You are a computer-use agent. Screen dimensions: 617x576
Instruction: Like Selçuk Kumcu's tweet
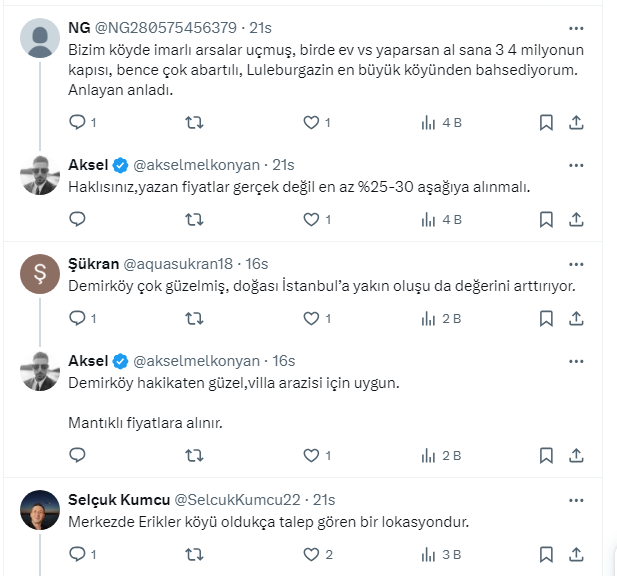pyautogui.click(x=312, y=553)
